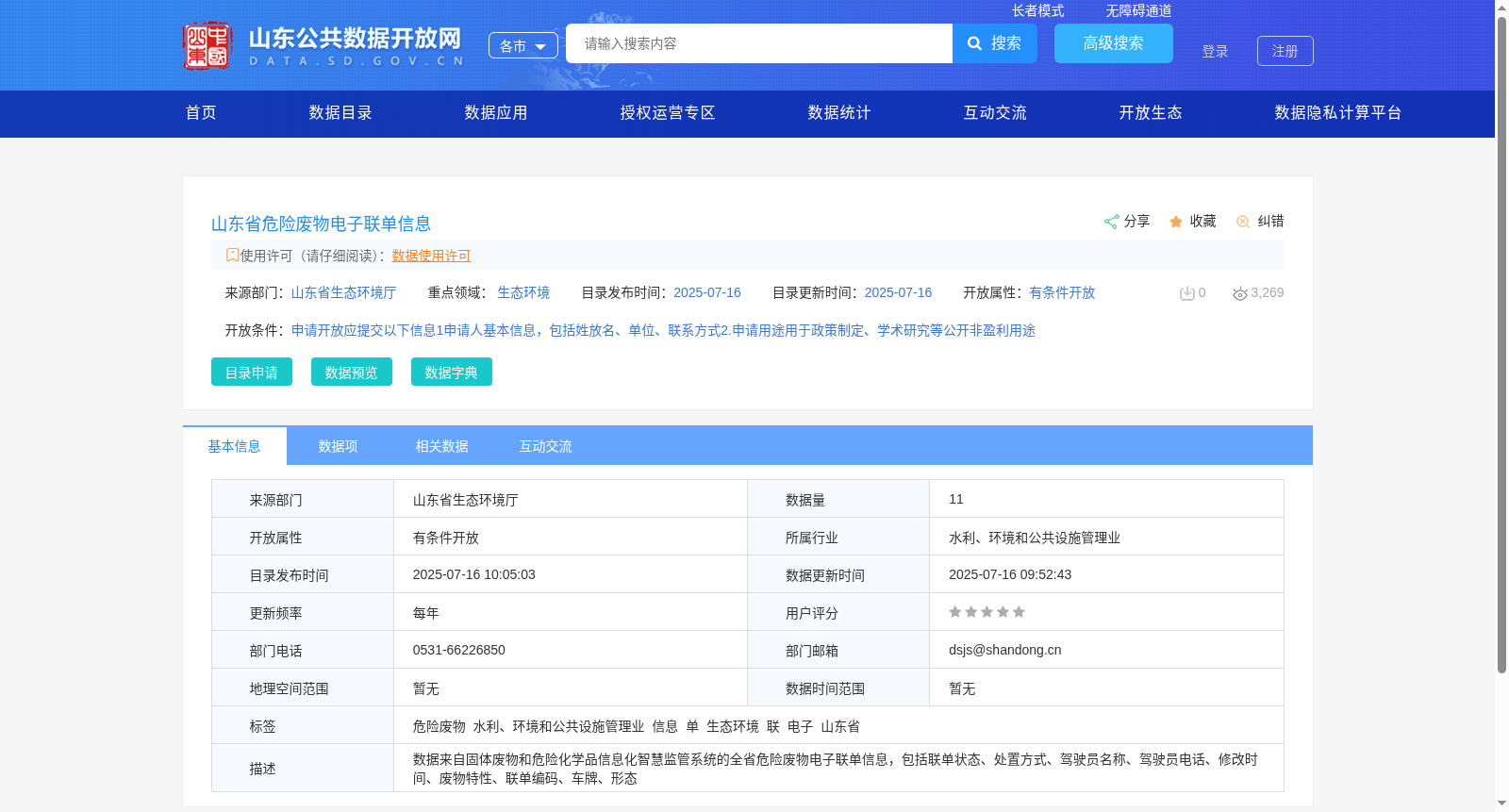Click the view count eye icon

(x=1240, y=293)
